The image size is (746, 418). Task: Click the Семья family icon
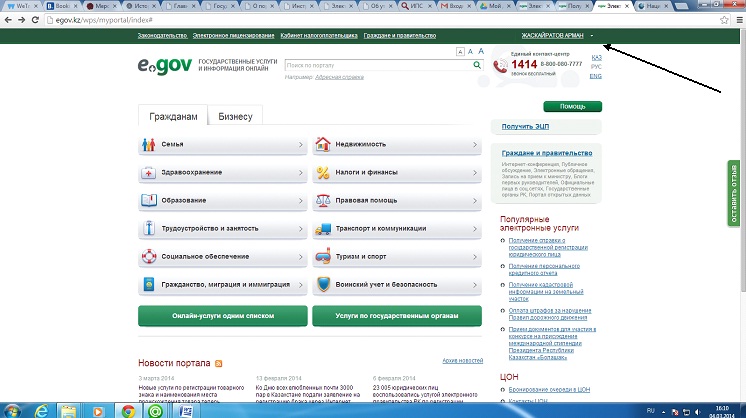point(148,145)
